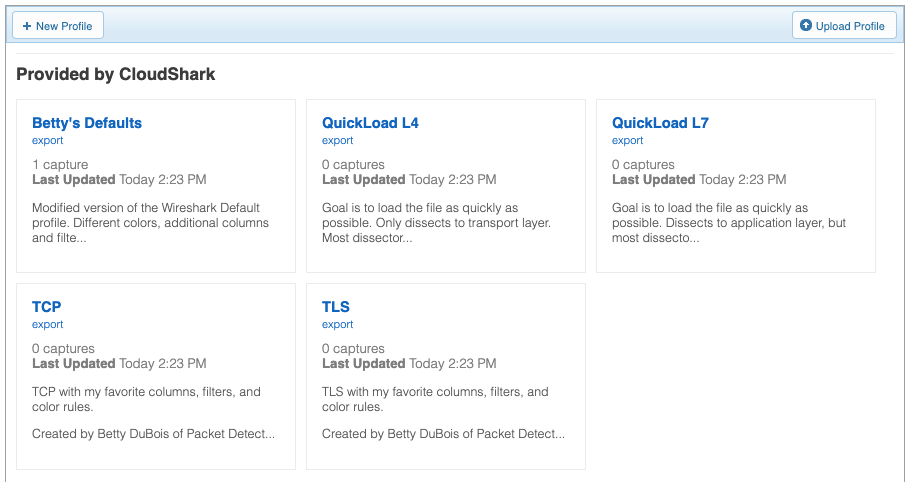Open the TLS profile title
Image resolution: width=912 pixels, height=482 pixels.
pyautogui.click(x=336, y=306)
